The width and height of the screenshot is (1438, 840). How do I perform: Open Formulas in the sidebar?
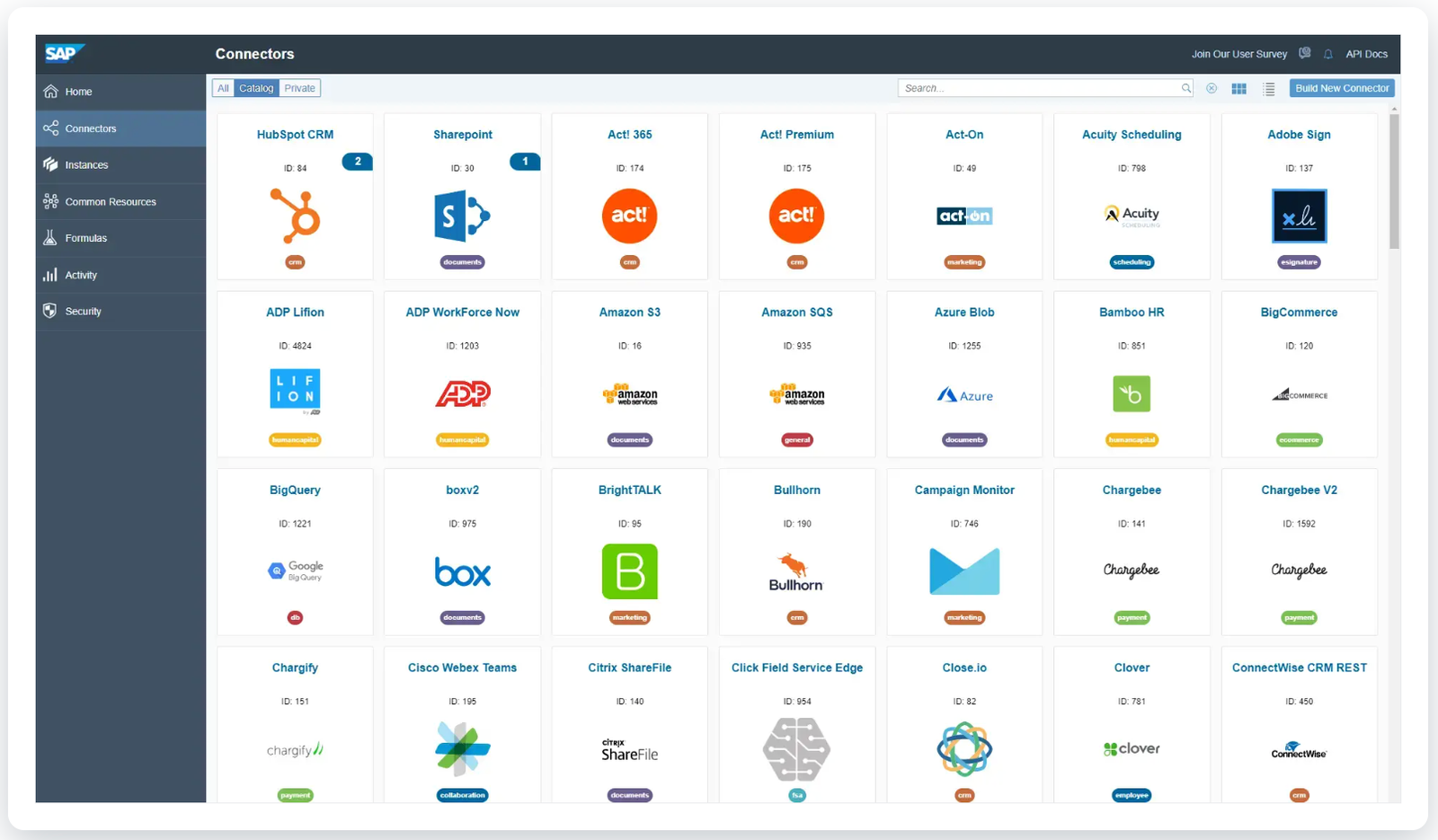pos(85,238)
